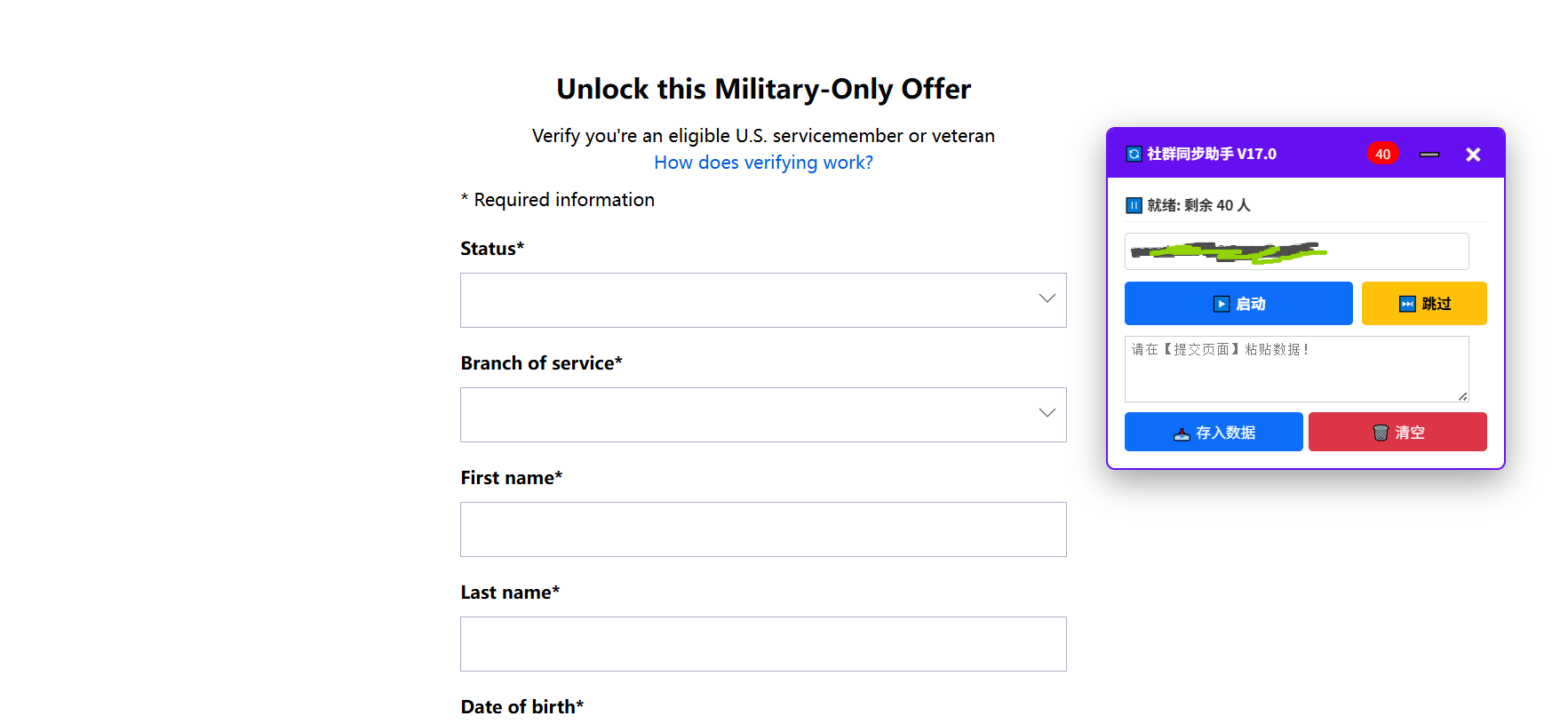Click the Date of birth label
Viewport: 1568px width, 724px height.
tap(521, 707)
